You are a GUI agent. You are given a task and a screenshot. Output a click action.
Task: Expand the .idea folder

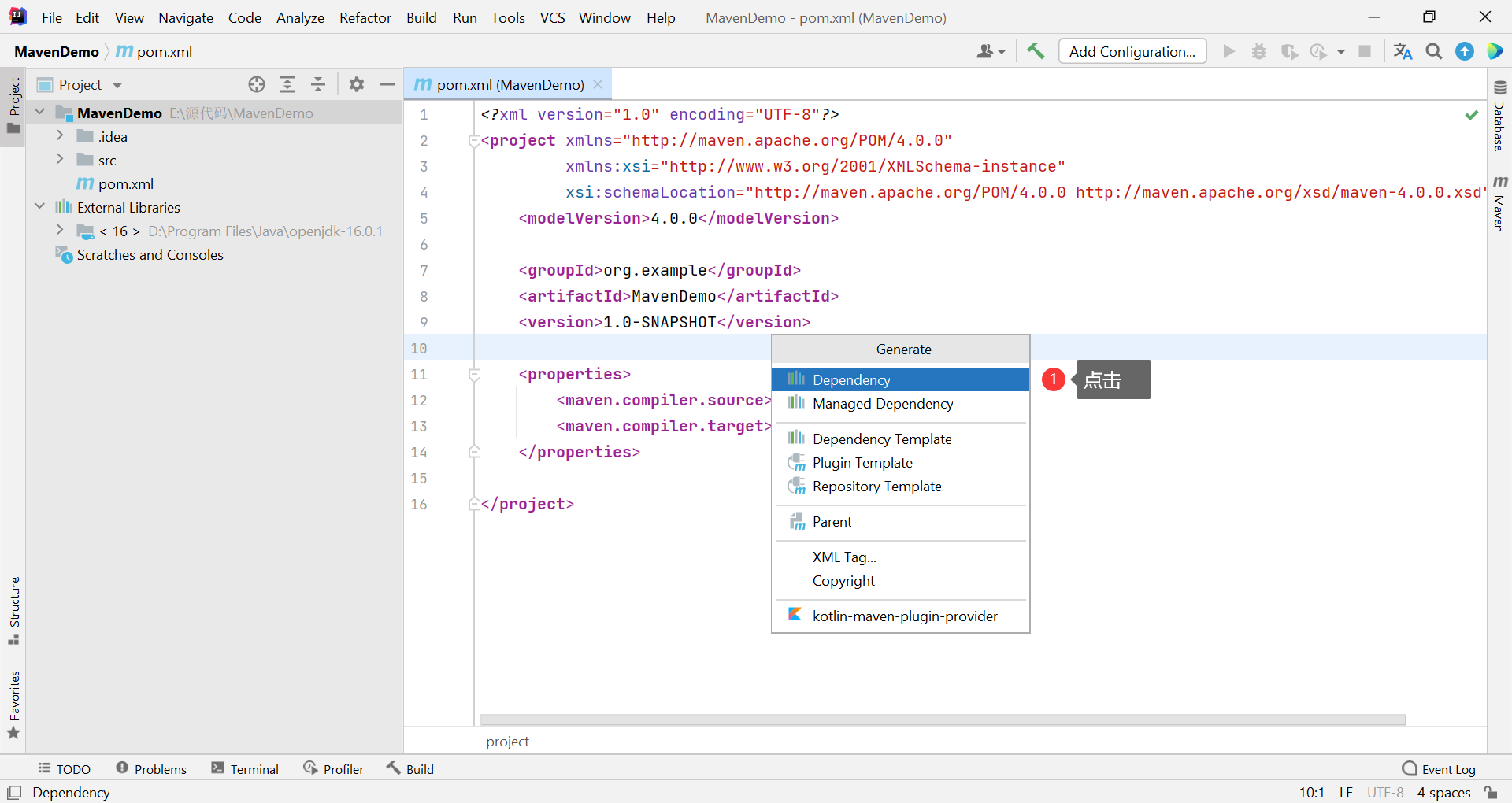pos(60,136)
